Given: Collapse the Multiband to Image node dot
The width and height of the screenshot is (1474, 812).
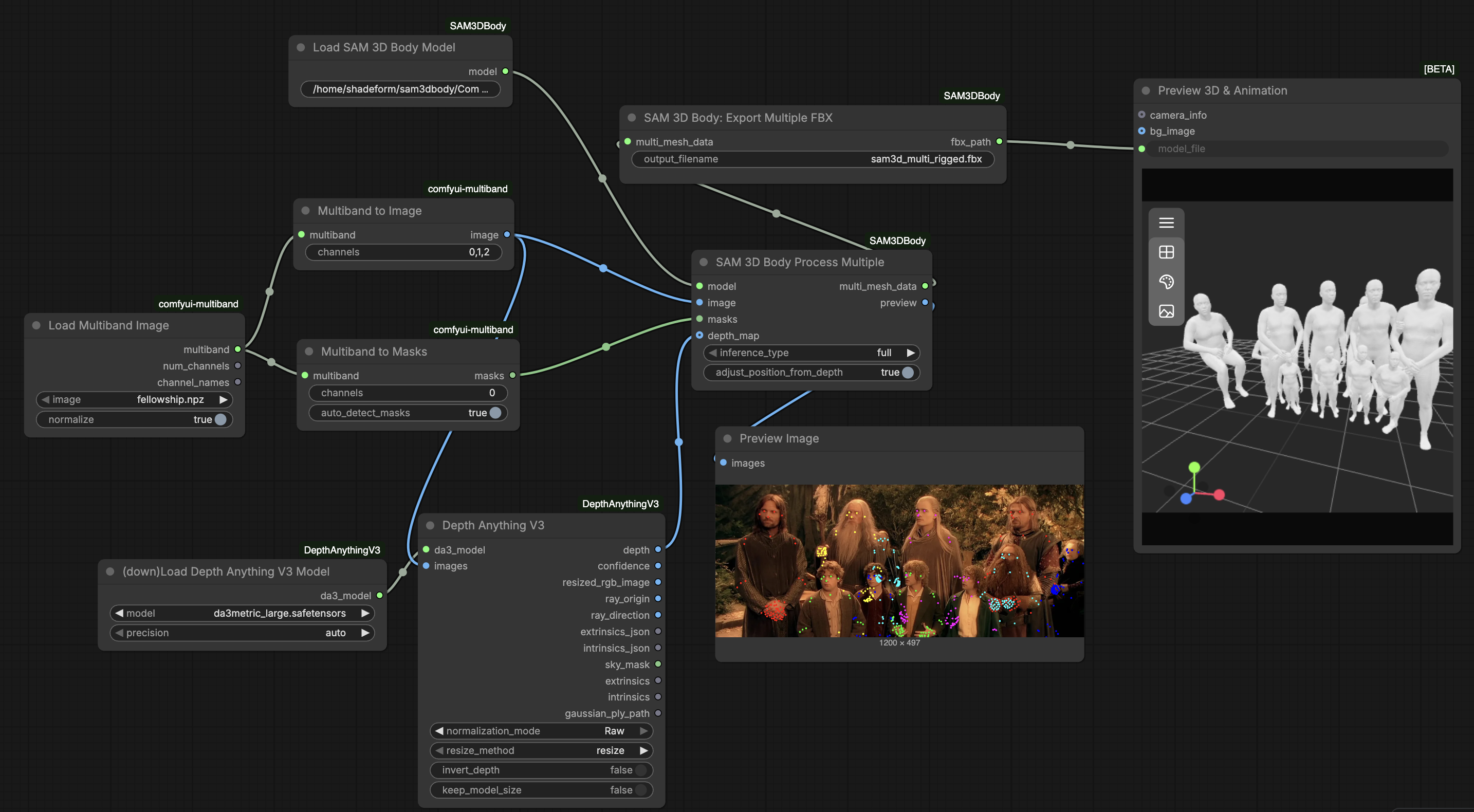Looking at the screenshot, I should click(306, 211).
